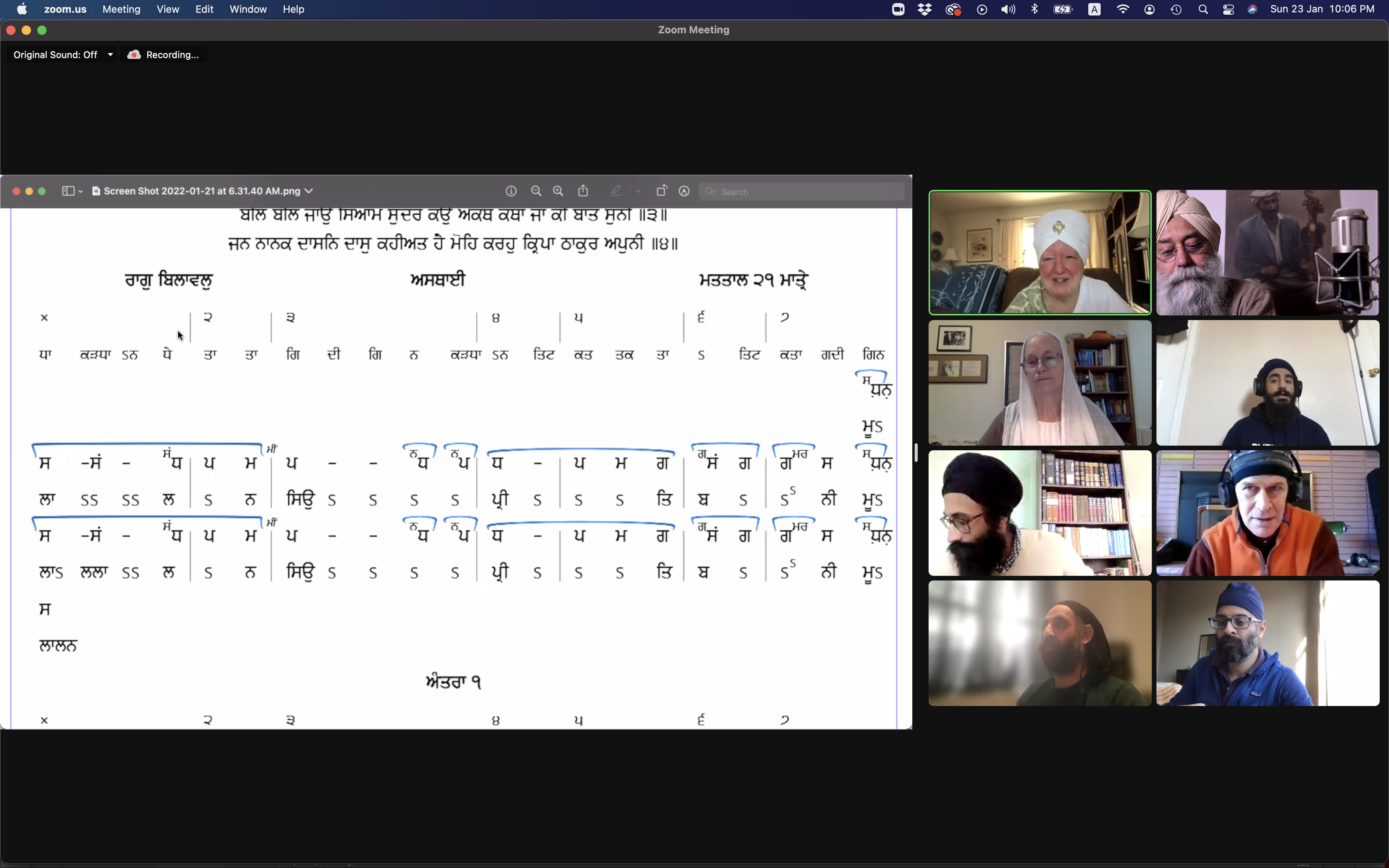Click the Preview zoom in icon
The image size is (1389, 868).
(x=558, y=191)
